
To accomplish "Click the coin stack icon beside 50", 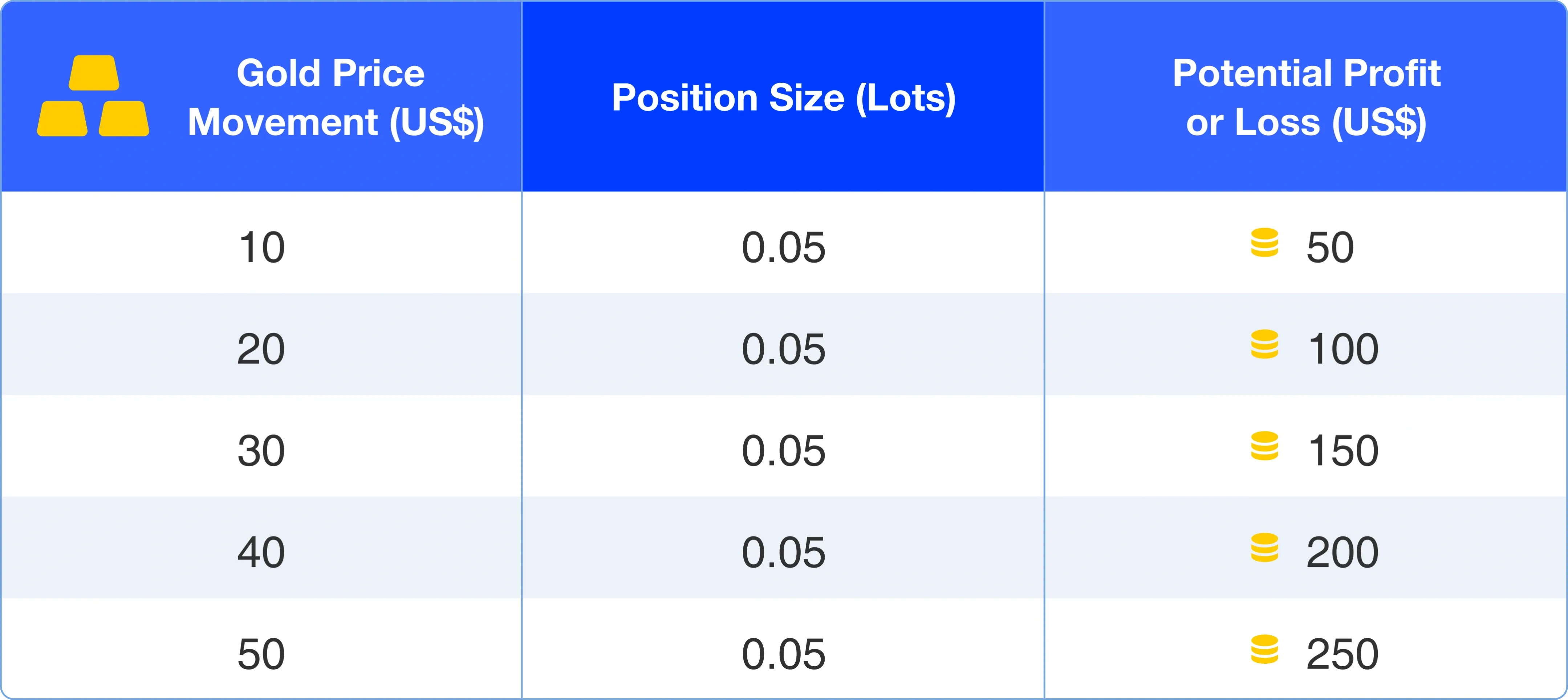I will [x=1264, y=243].
